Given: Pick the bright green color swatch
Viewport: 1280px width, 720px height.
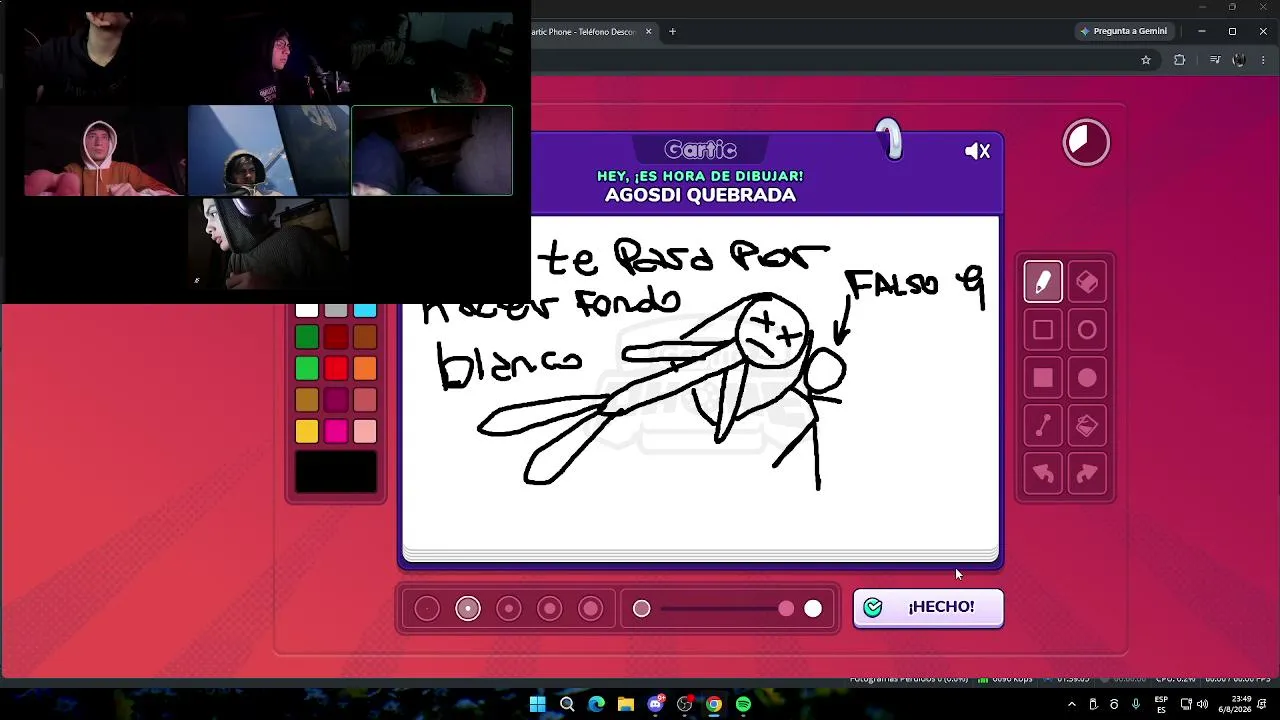Looking at the screenshot, I should [x=307, y=368].
